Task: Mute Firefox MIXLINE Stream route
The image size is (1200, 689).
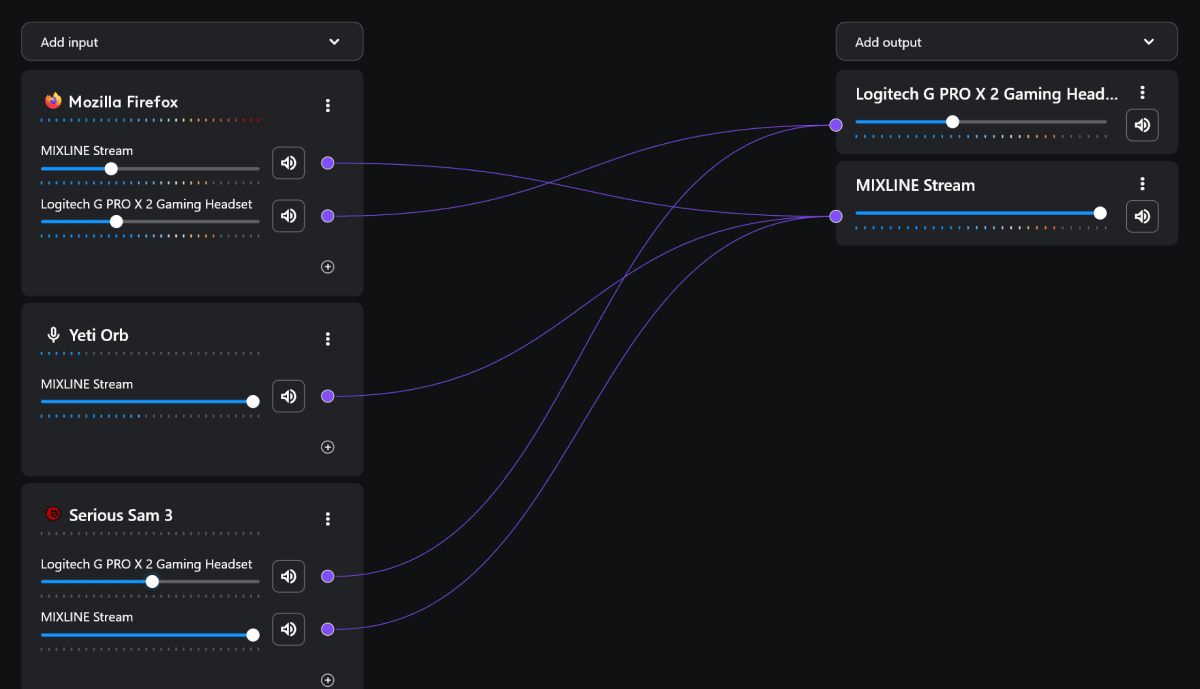Action: pyautogui.click(x=289, y=162)
